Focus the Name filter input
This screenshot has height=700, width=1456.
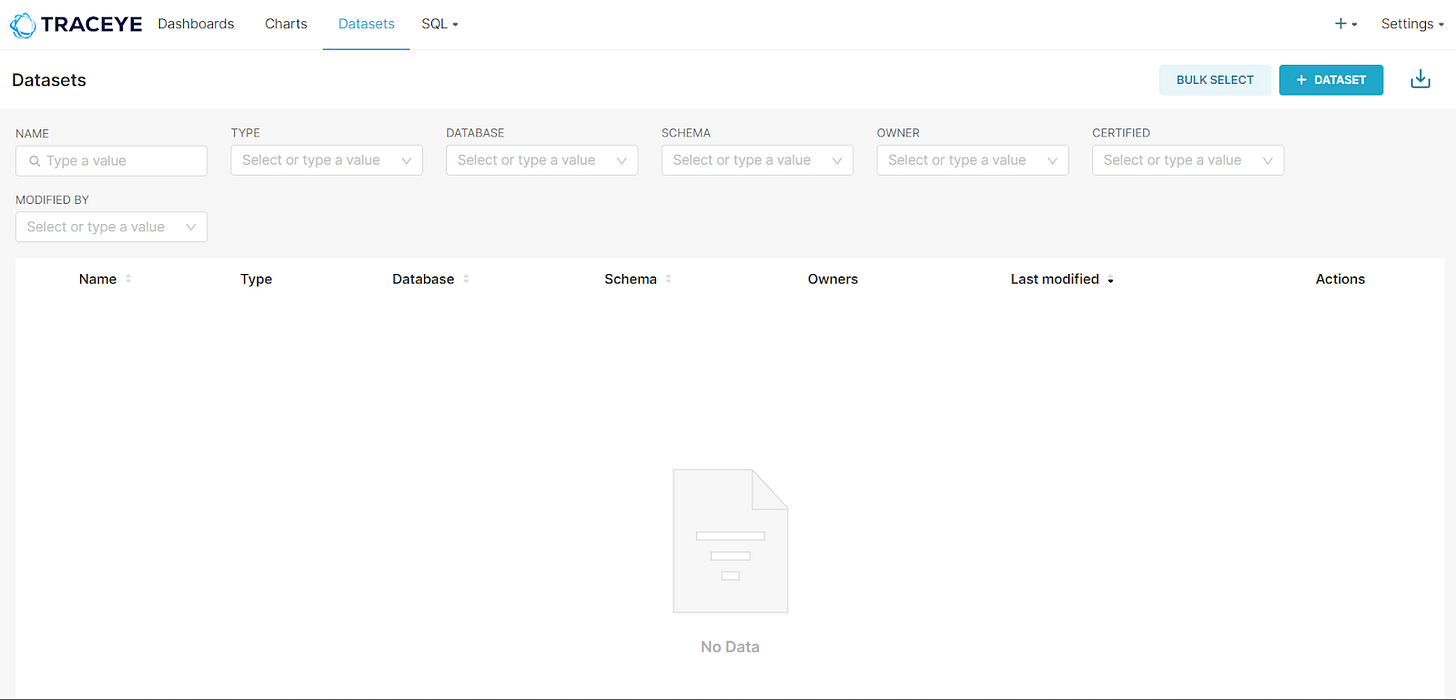(111, 161)
